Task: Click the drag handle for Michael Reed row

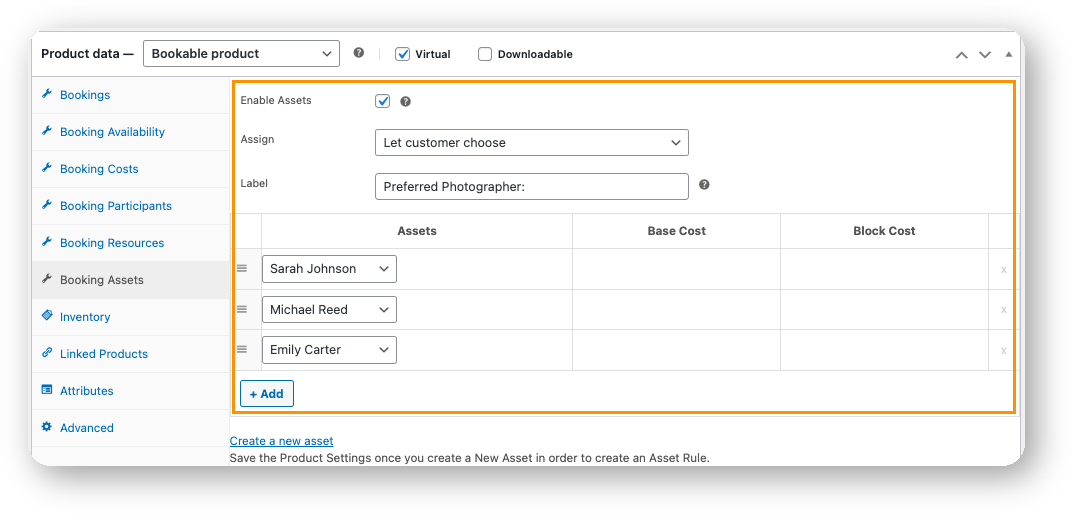Action: 242,310
